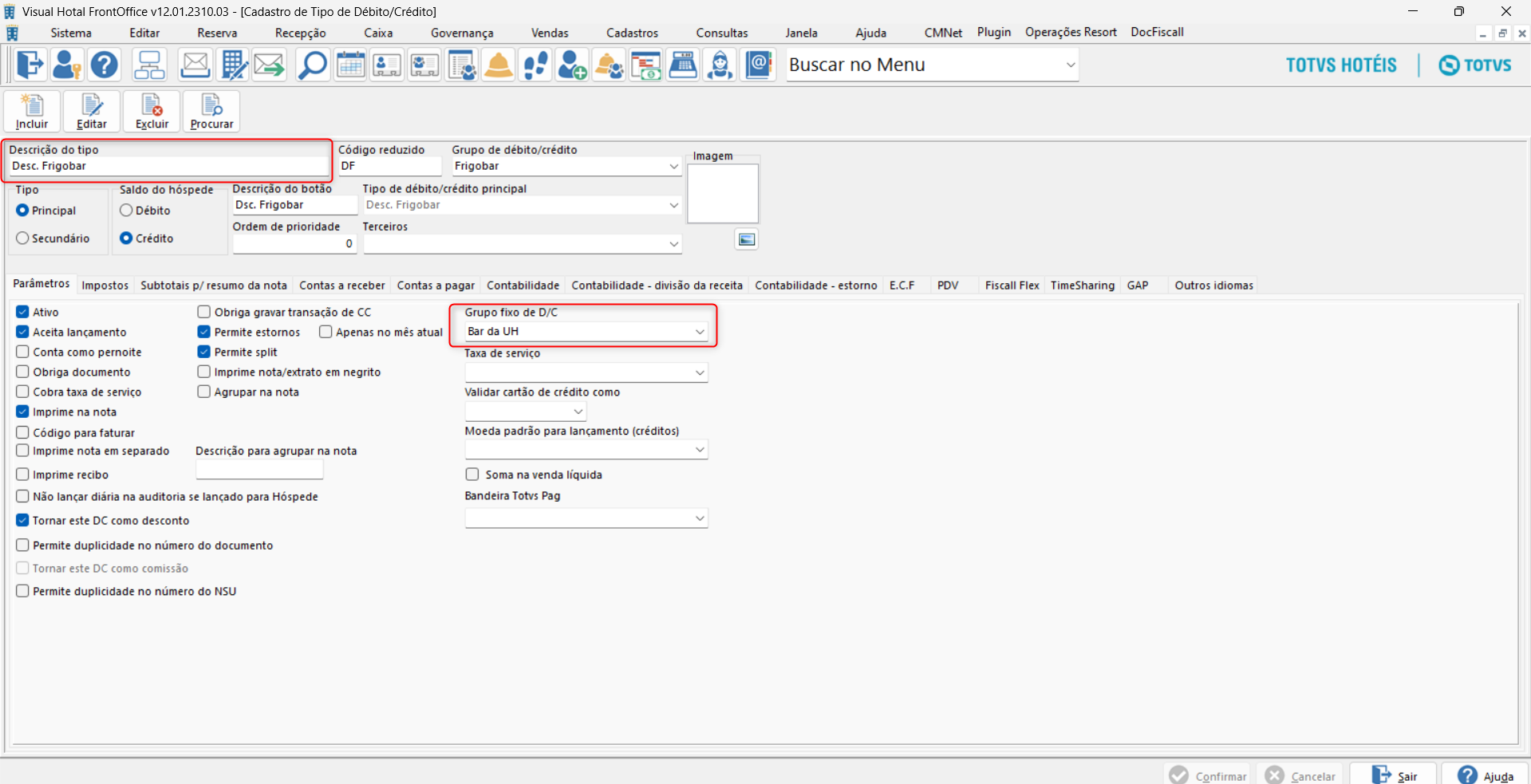Click the Código reduzido field
1531x784 pixels.
coord(390,166)
